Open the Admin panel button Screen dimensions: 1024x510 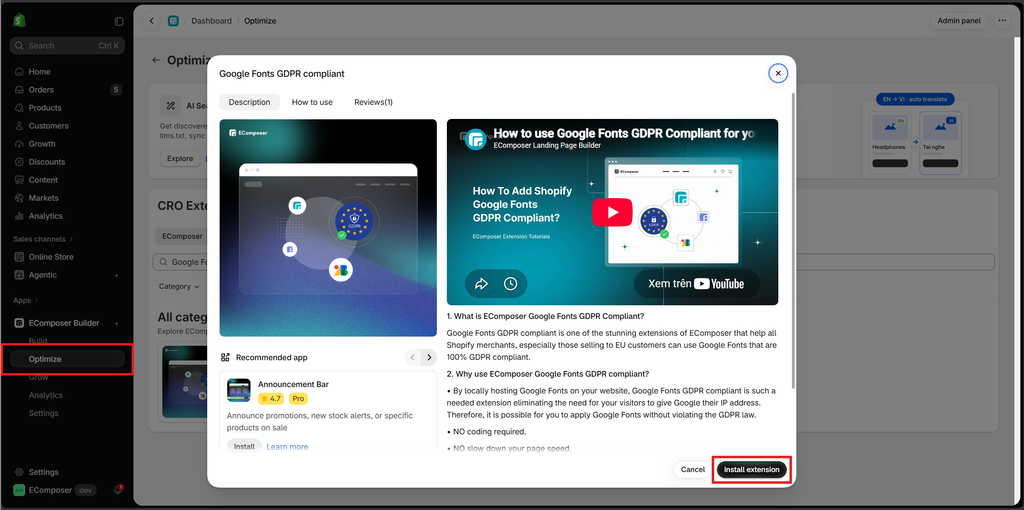(959, 21)
